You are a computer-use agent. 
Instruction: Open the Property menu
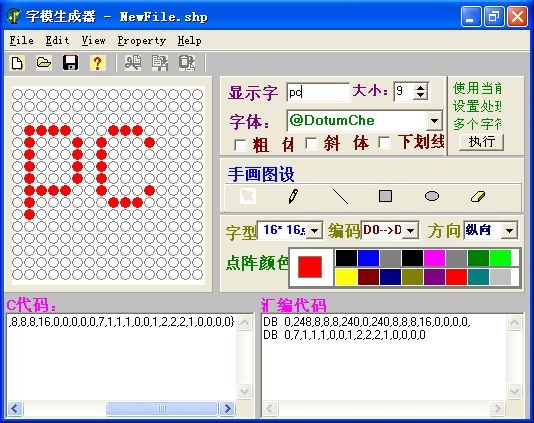coord(142,41)
